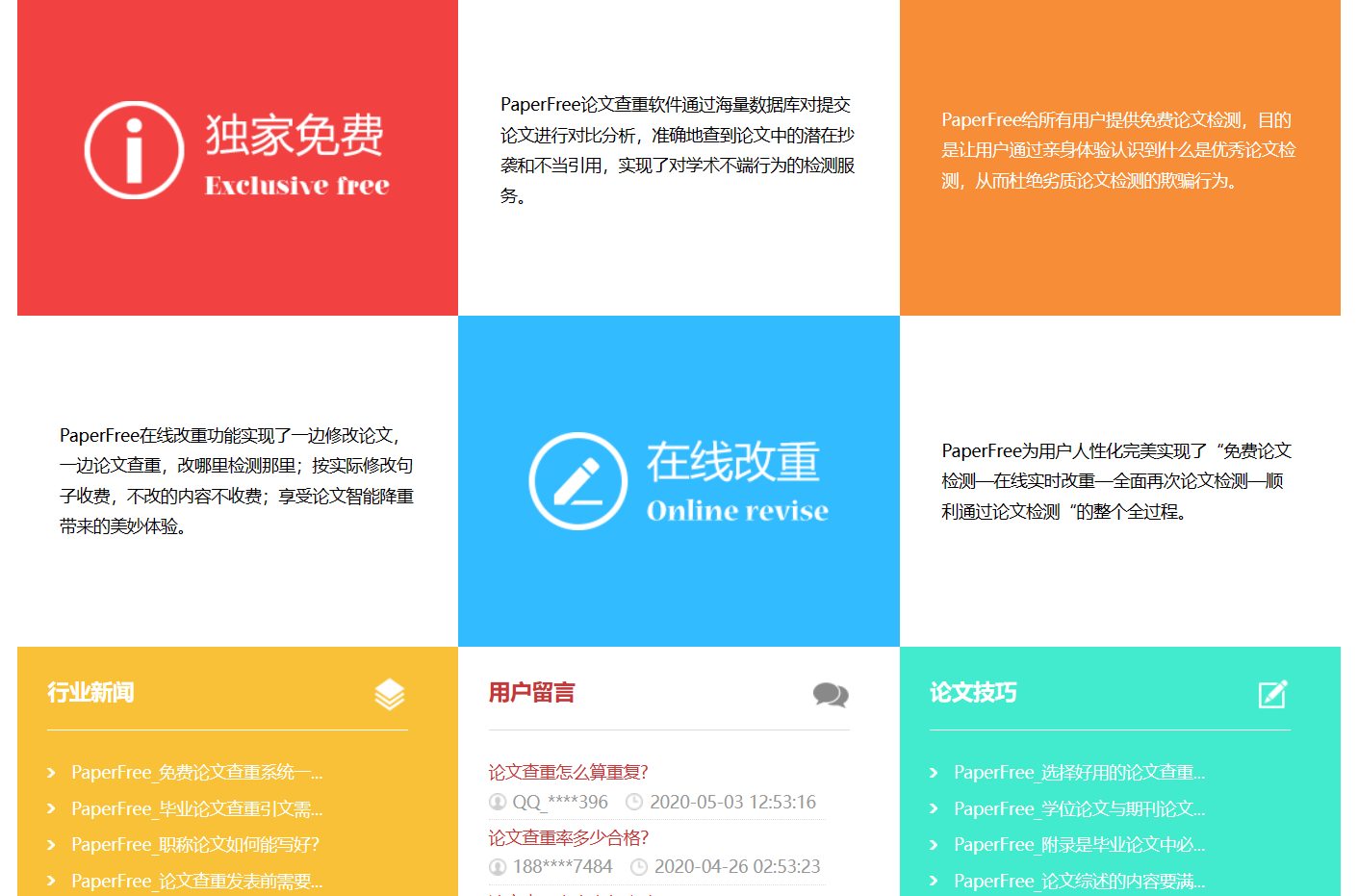The width and height of the screenshot is (1358, 896).
Task: Click the 在线改重 Online revise blue tile
Action: click(679, 481)
